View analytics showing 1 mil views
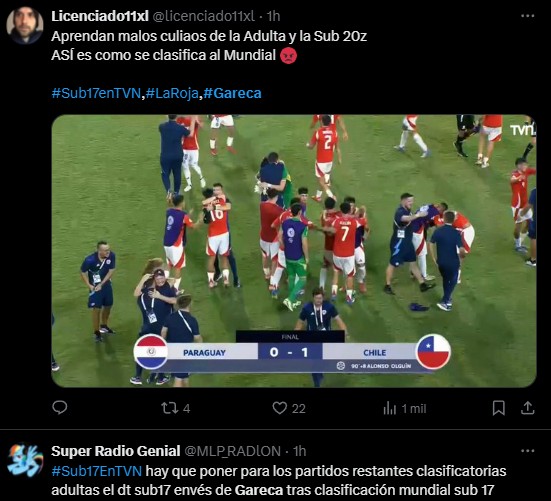 point(404,409)
